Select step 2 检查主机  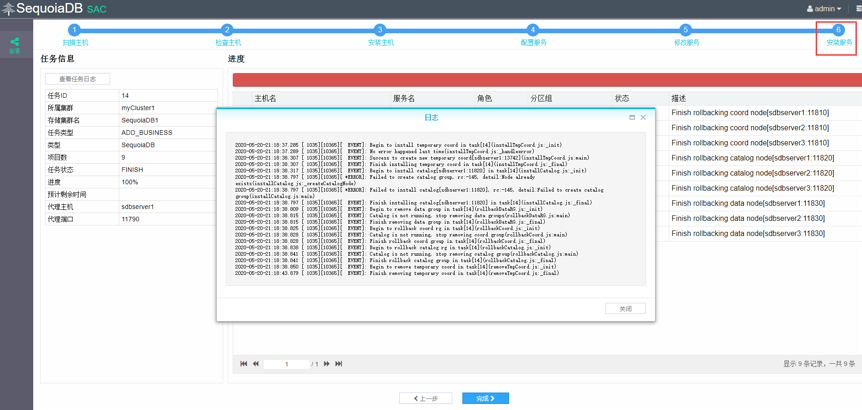227,30
